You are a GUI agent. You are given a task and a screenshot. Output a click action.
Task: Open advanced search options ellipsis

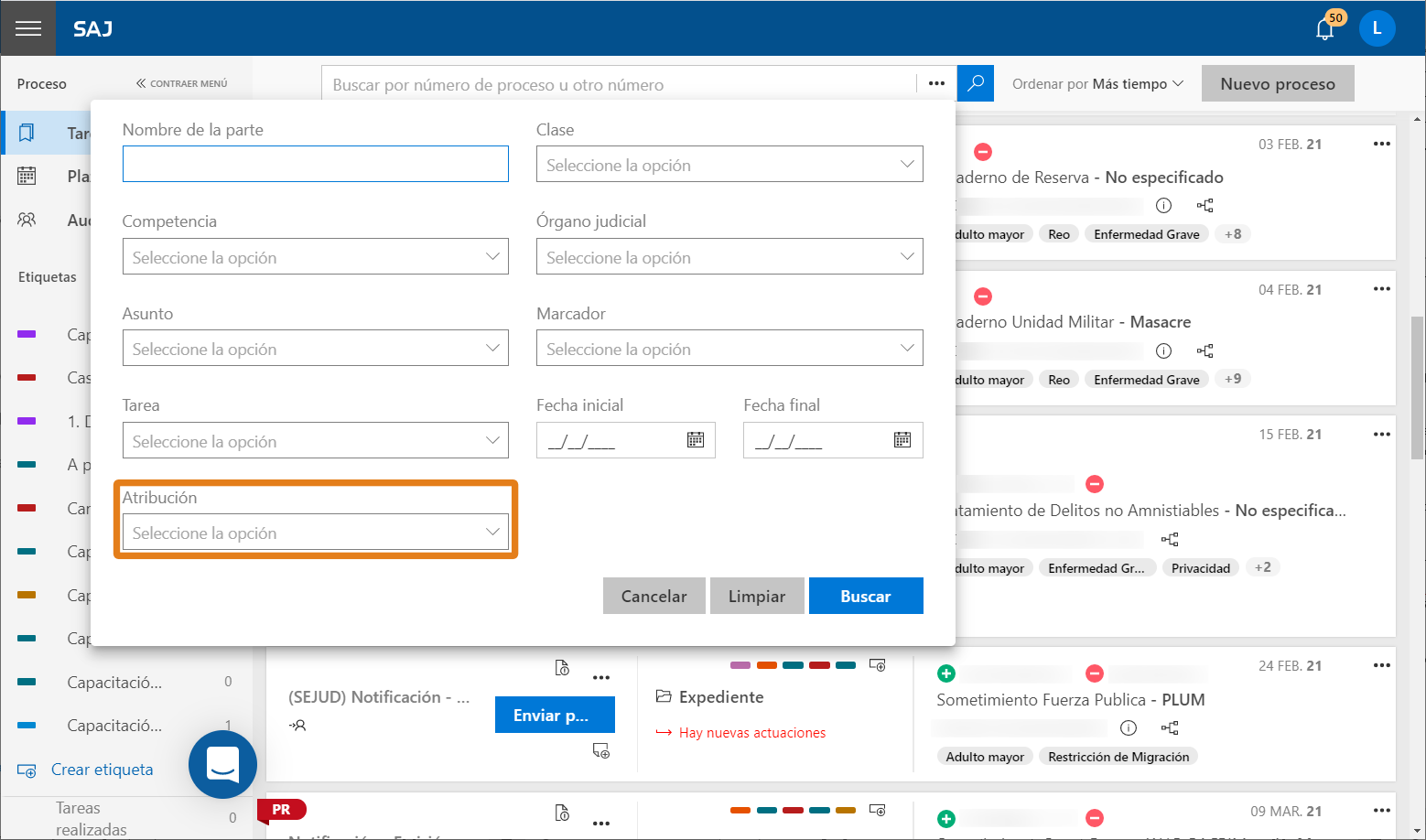click(936, 83)
